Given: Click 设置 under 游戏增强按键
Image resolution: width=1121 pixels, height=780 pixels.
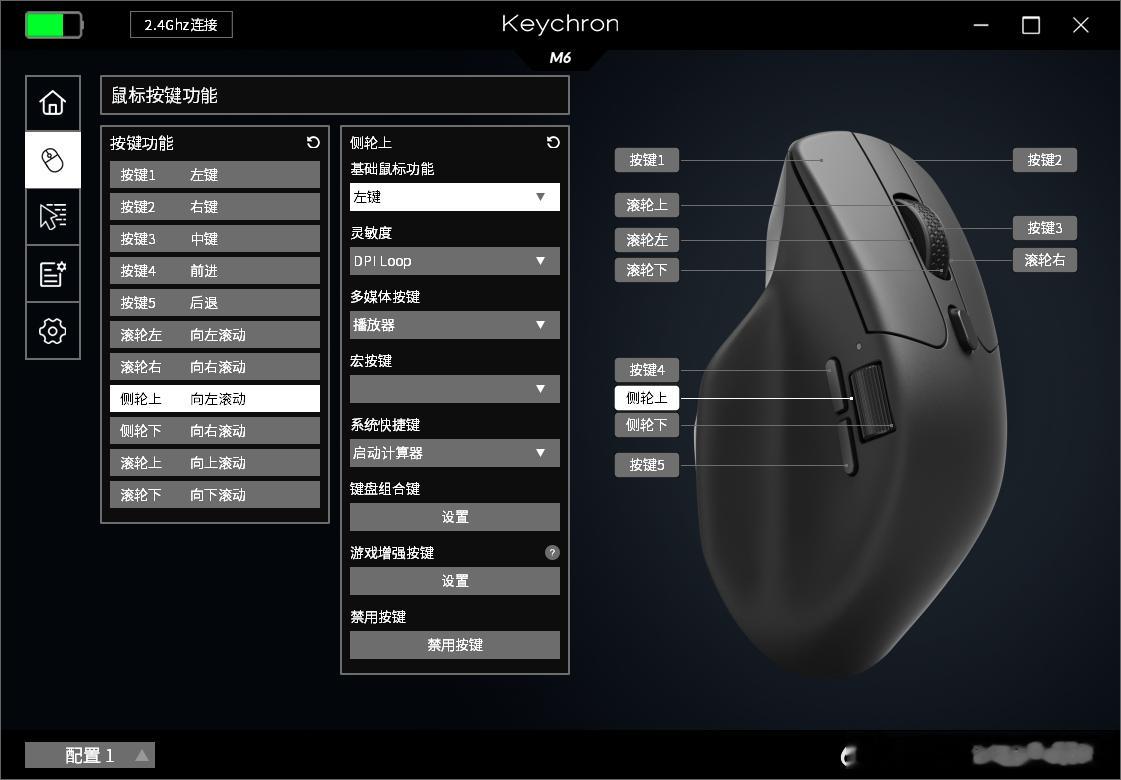Looking at the screenshot, I should pyautogui.click(x=455, y=581).
